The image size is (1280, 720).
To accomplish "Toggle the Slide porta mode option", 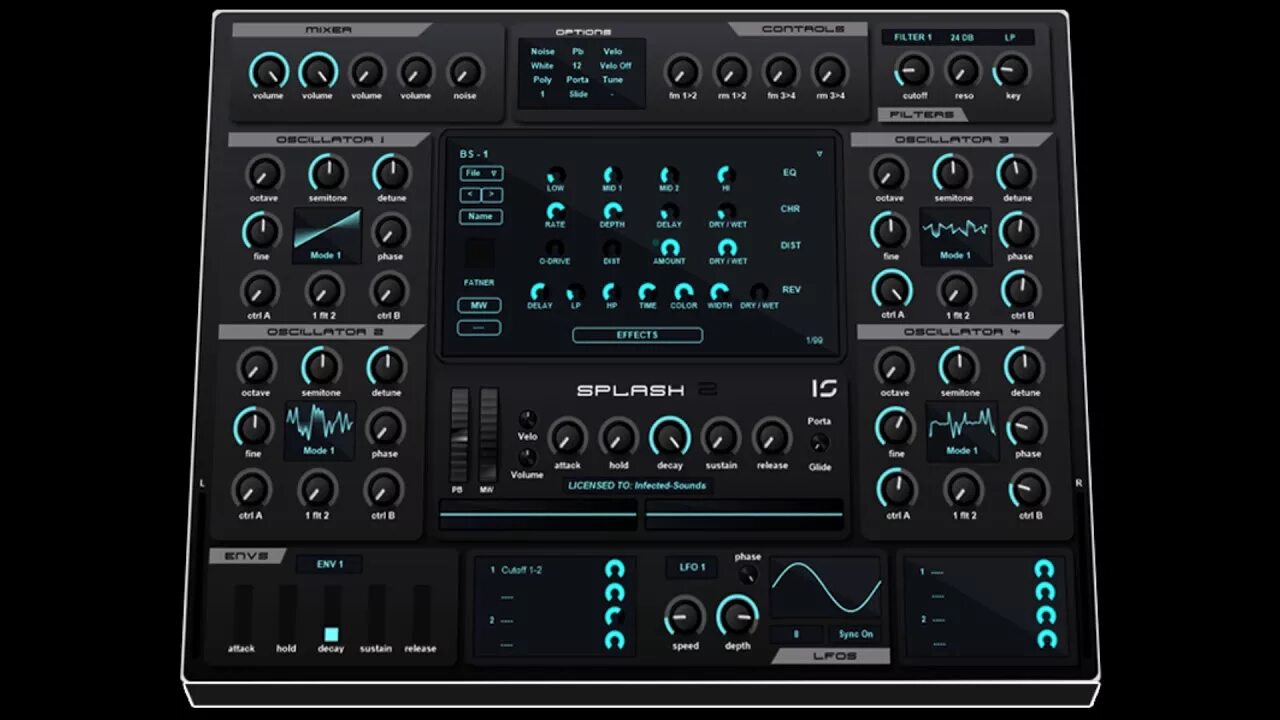I will click(578, 94).
